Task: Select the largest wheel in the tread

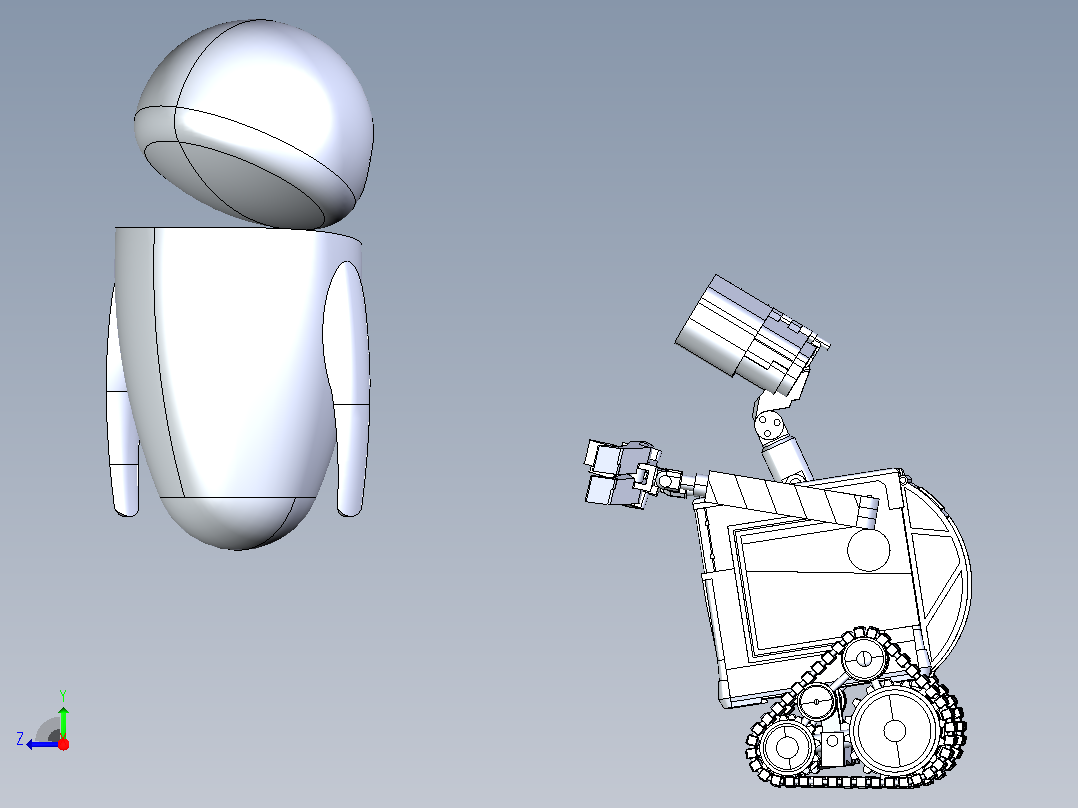Action: [x=894, y=730]
